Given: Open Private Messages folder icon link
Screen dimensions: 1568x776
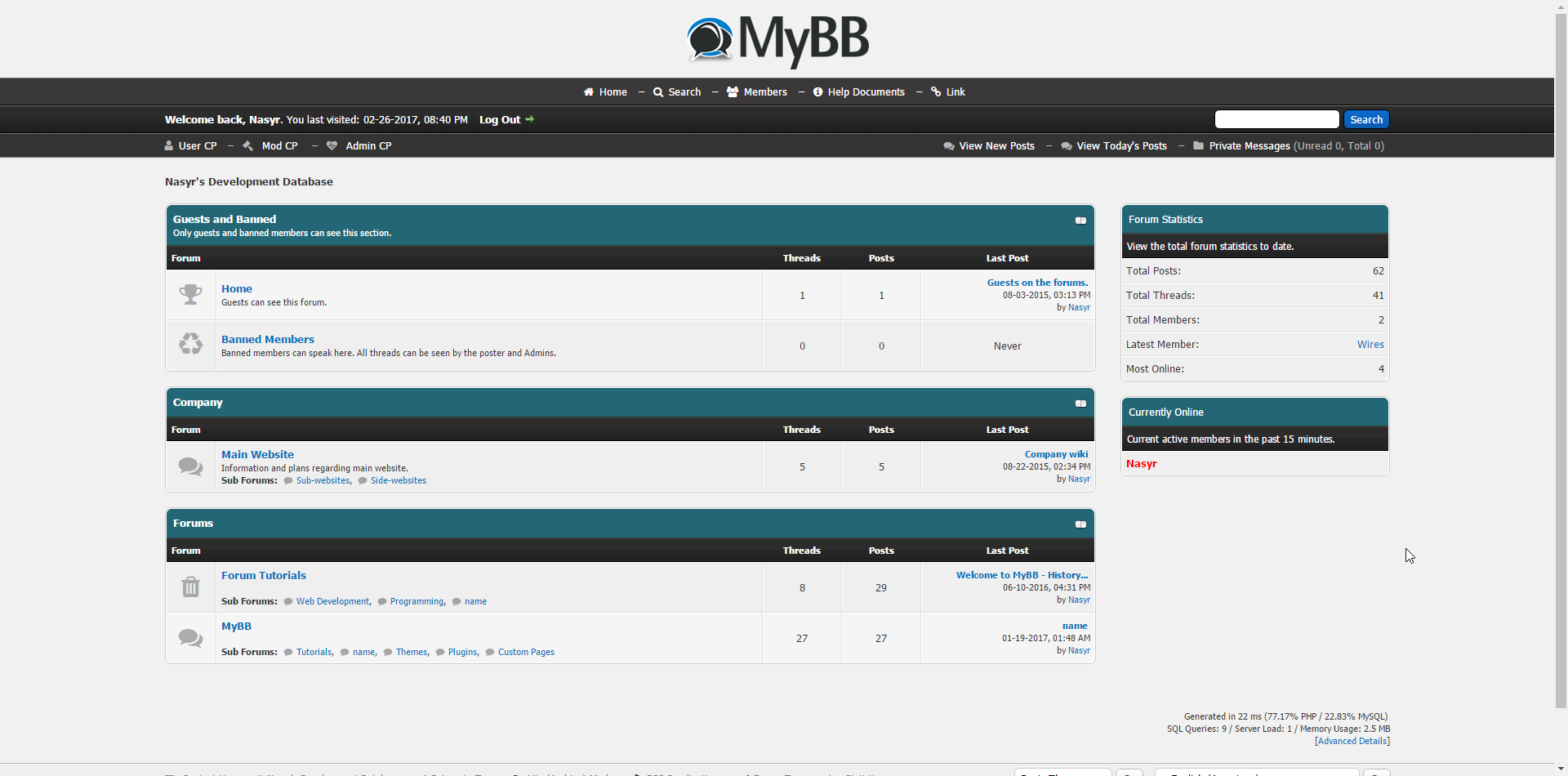Looking at the screenshot, I should tap(1198, 146).
